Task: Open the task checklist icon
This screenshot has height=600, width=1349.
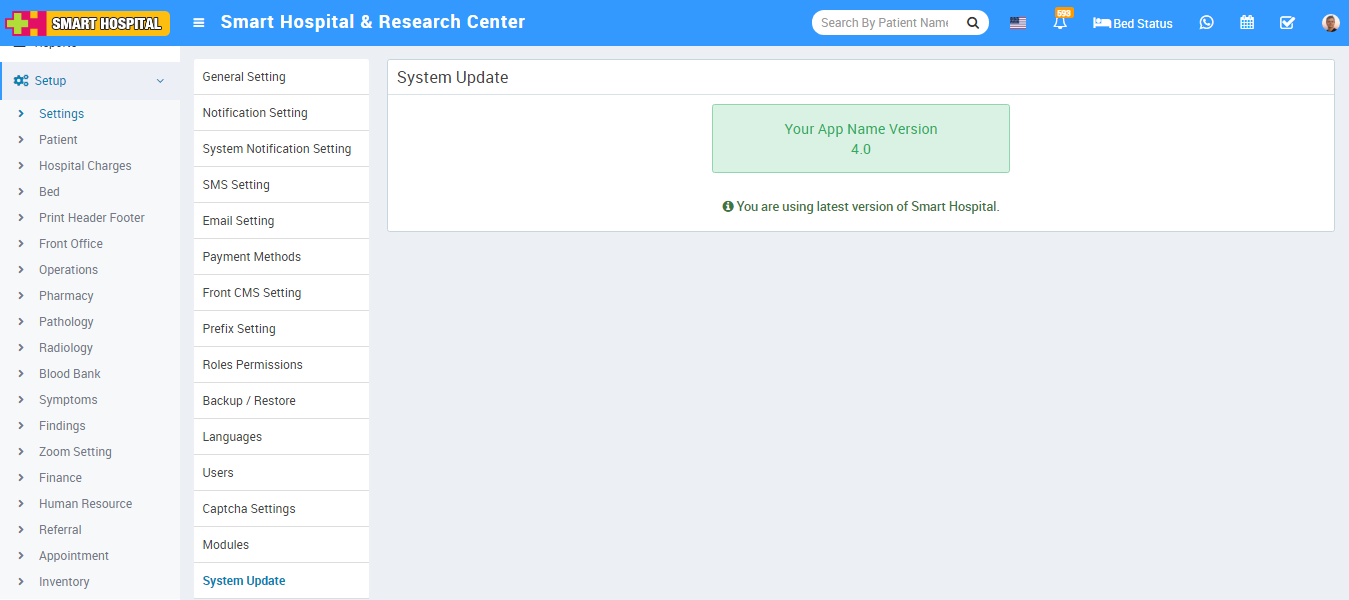Action: click(x=1287, y=23)
